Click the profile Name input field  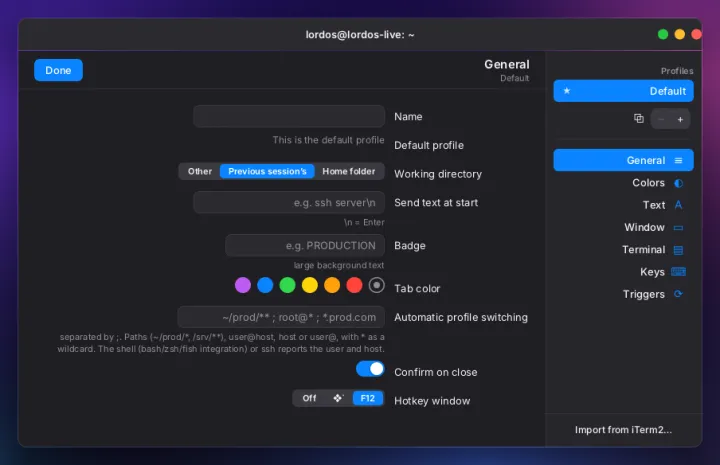(289, 116)
